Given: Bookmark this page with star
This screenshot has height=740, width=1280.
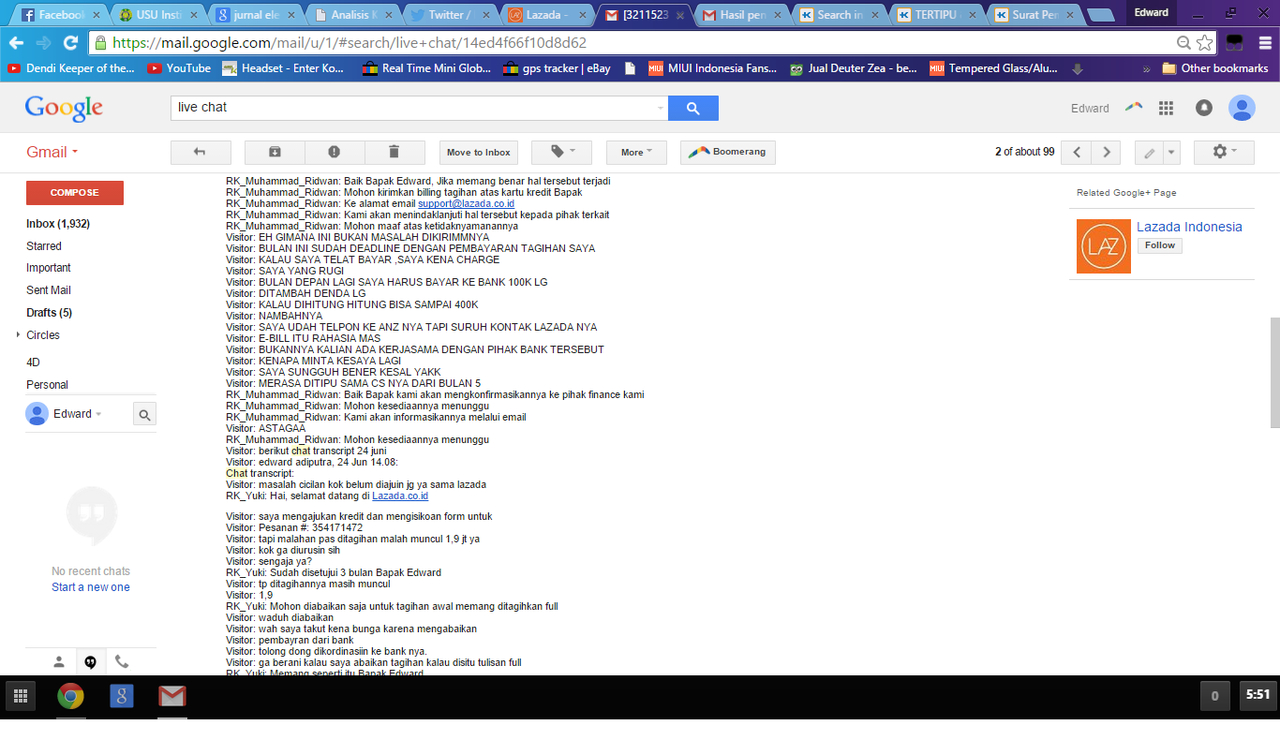Looking at the screenshot, I should tap(1205, 43).
